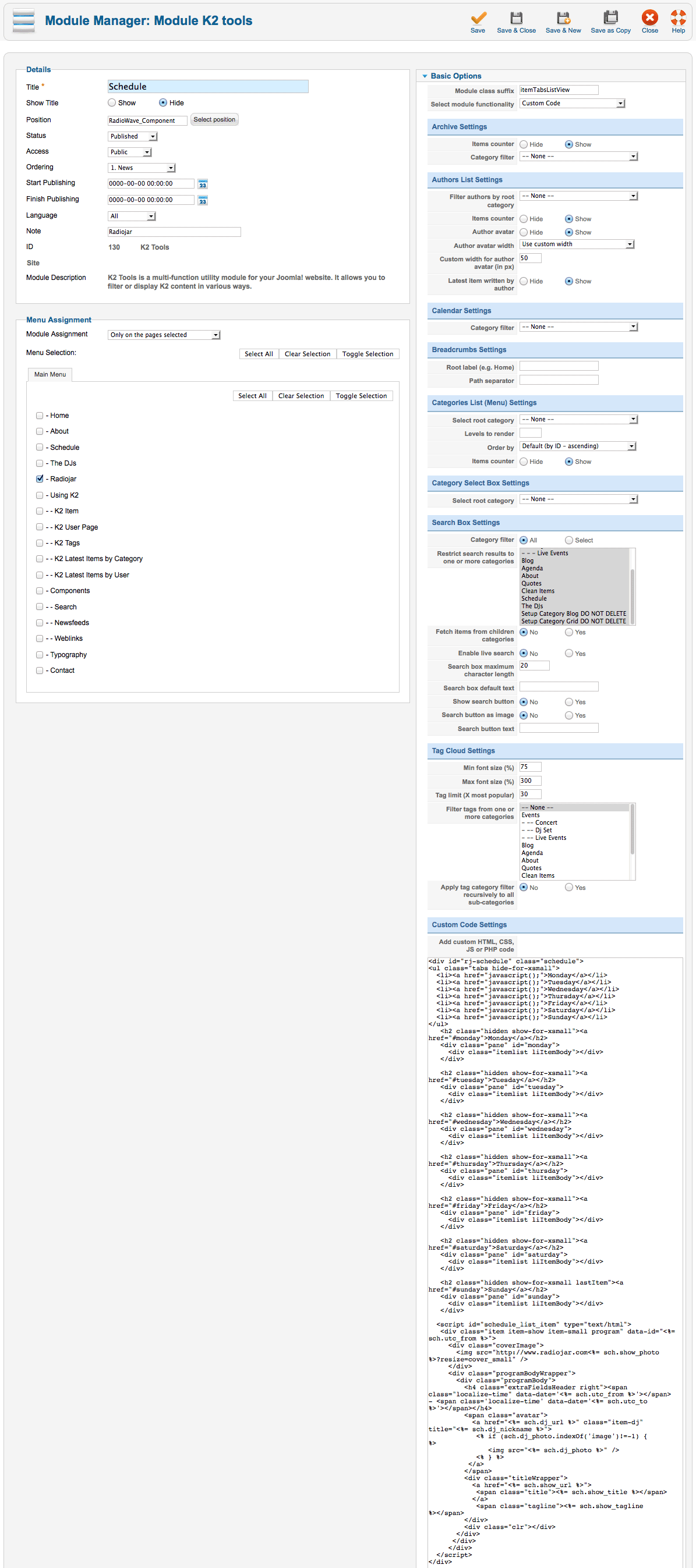Open the Categories List Order by dropdown
This screenshot has width=696, height=1568.
click(x=578, y=447)
